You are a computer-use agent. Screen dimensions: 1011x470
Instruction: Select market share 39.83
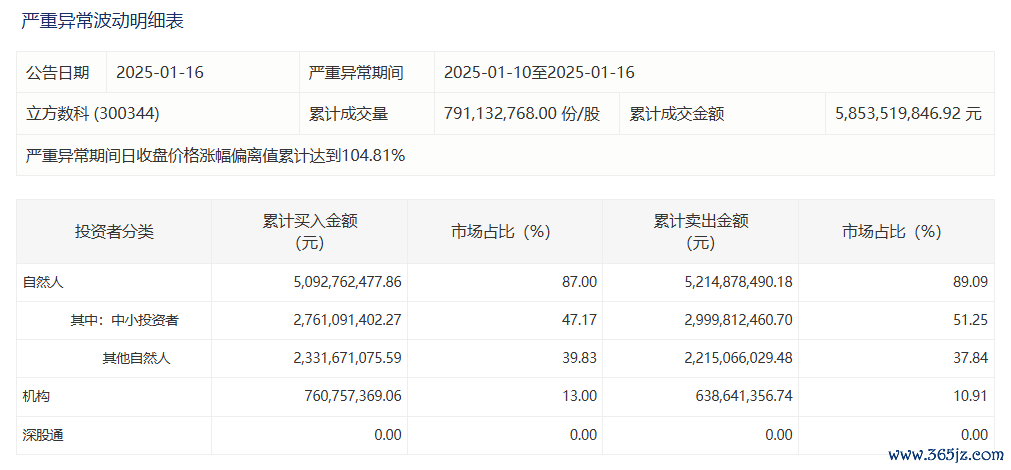click(580, 358)
